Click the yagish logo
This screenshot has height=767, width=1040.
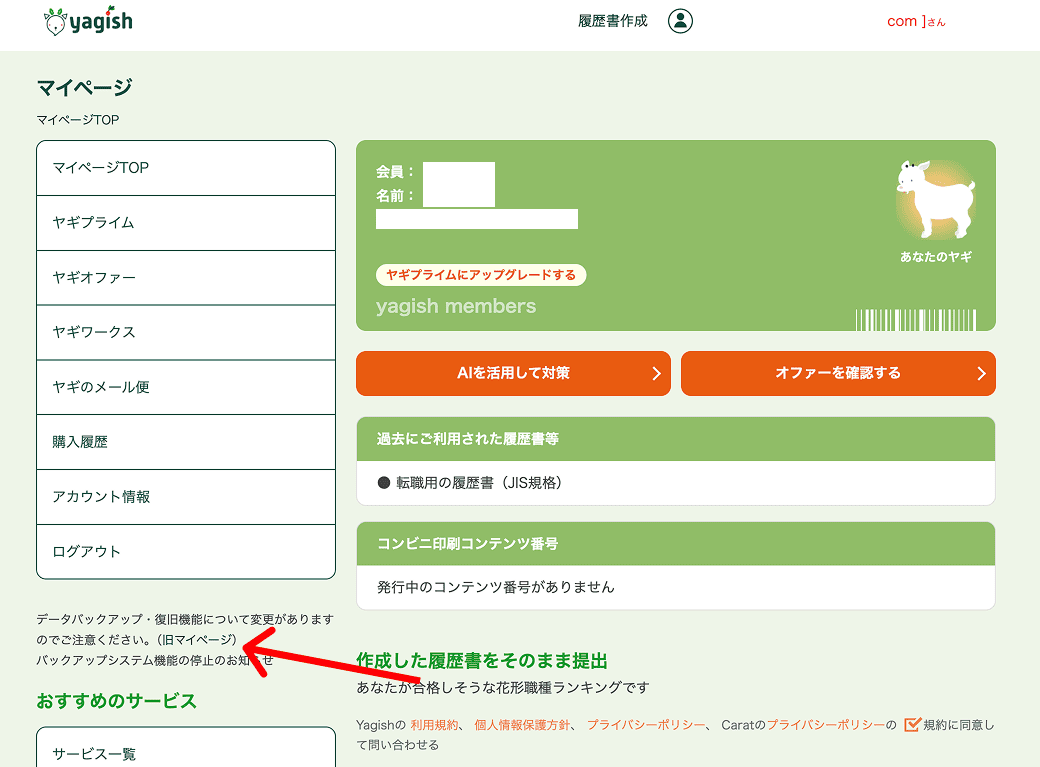click(88, 21)
